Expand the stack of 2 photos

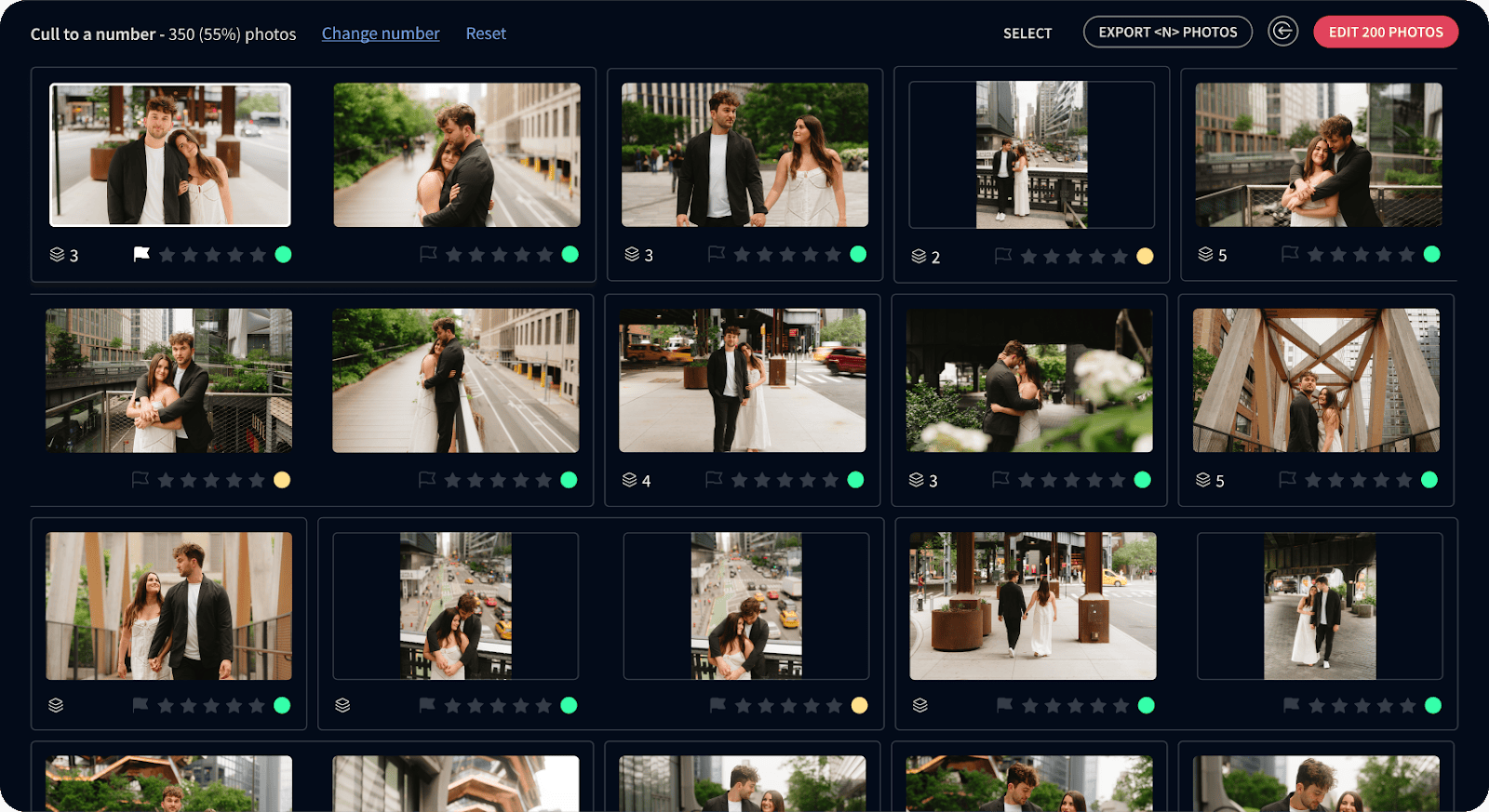[919, 257]
